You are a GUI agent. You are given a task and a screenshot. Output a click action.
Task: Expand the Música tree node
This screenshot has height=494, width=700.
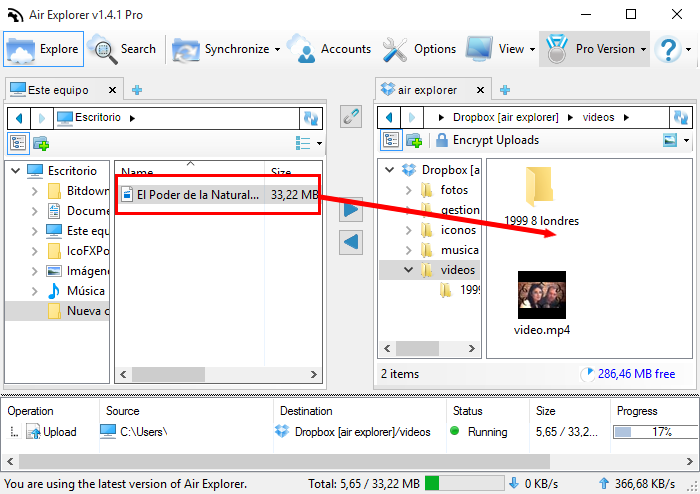(34, 291)
